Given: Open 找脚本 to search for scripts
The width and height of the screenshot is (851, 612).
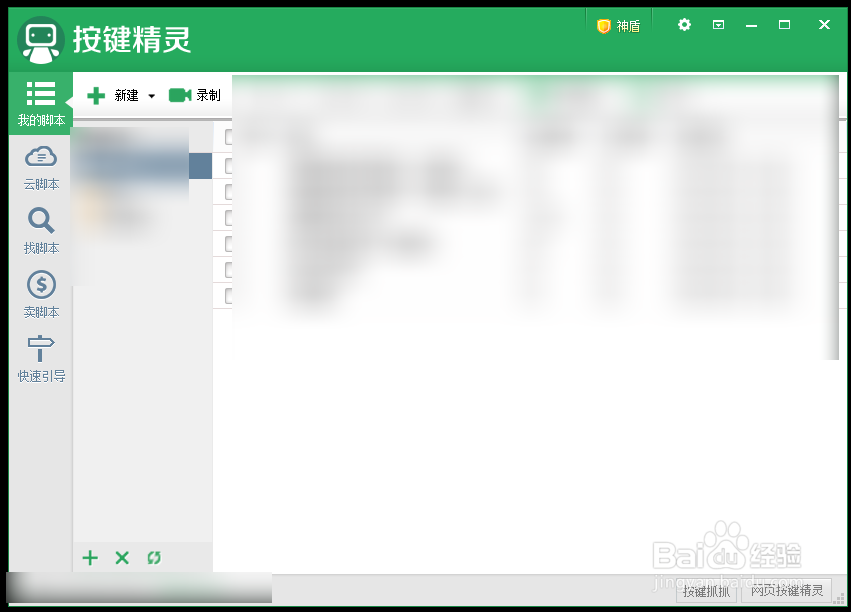Looking at the screenshot, I should tap(40, 231).
